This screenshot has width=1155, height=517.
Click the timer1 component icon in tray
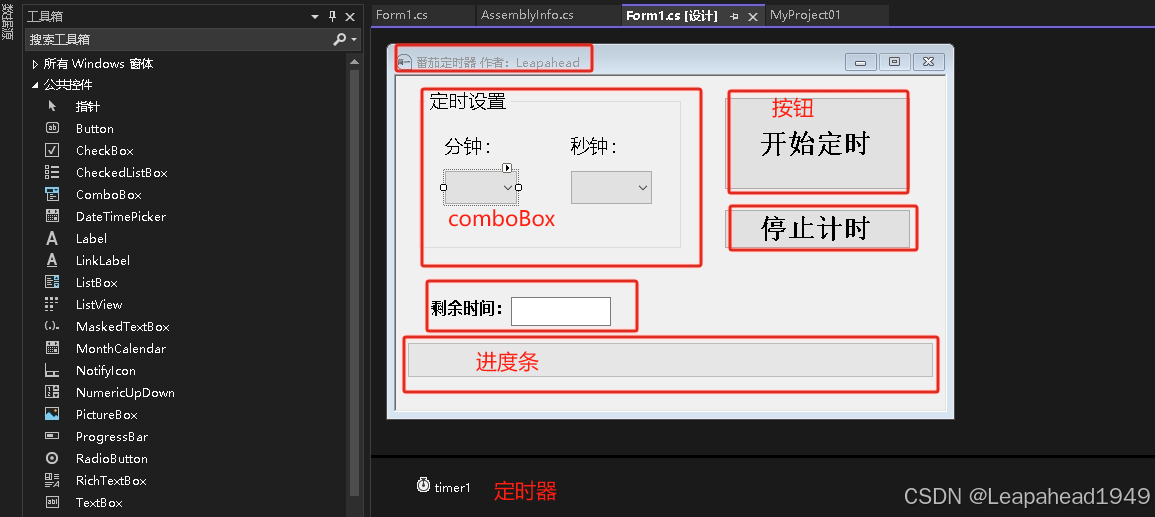point(423,485)
